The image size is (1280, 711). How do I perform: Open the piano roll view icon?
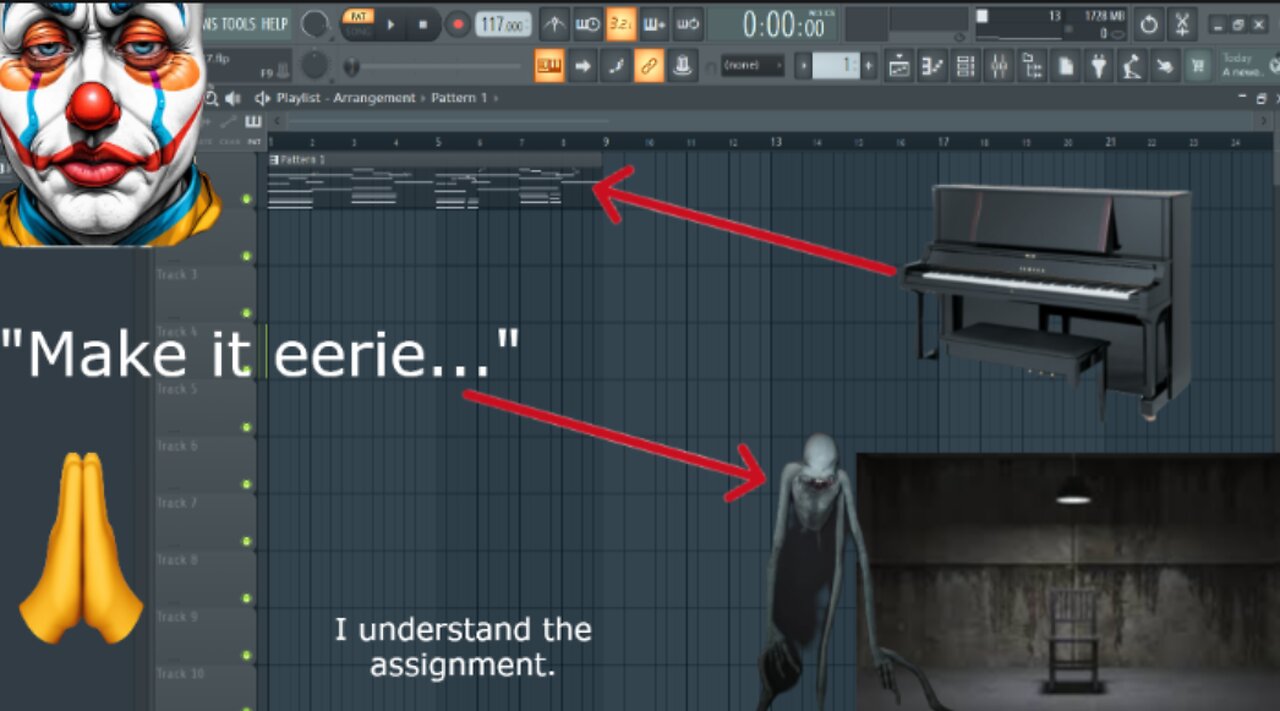point(932,66)
